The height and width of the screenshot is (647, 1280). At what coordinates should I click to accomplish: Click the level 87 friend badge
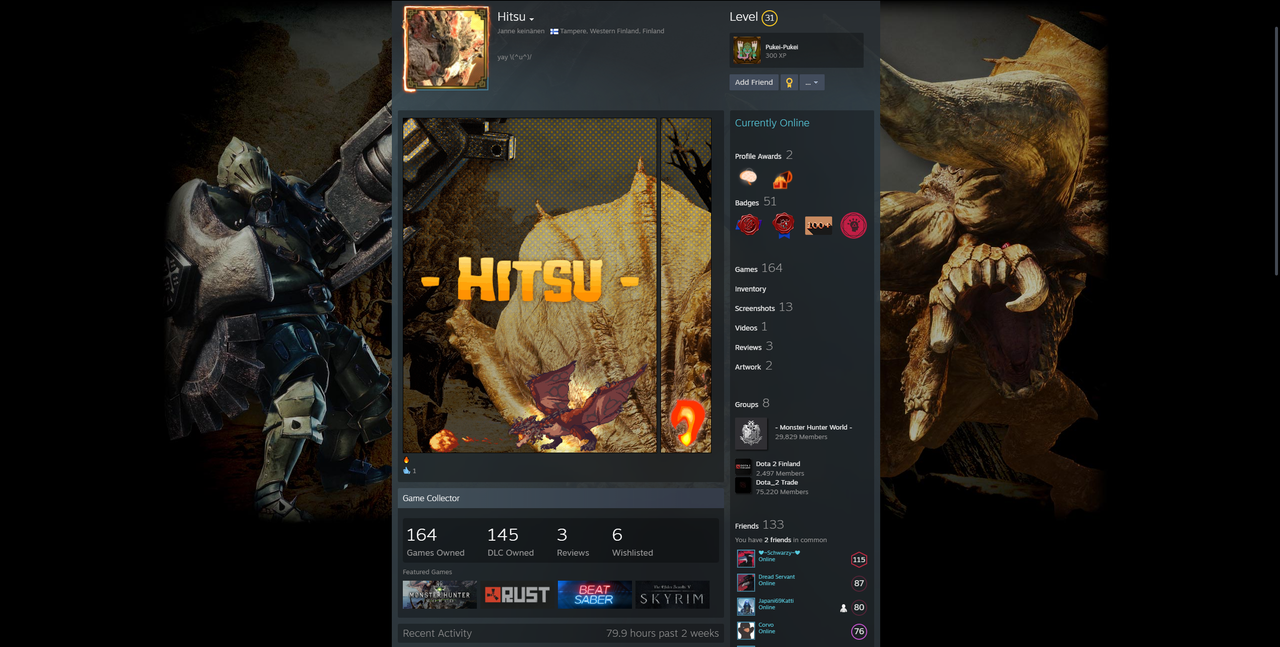click(x=859, y=583)
